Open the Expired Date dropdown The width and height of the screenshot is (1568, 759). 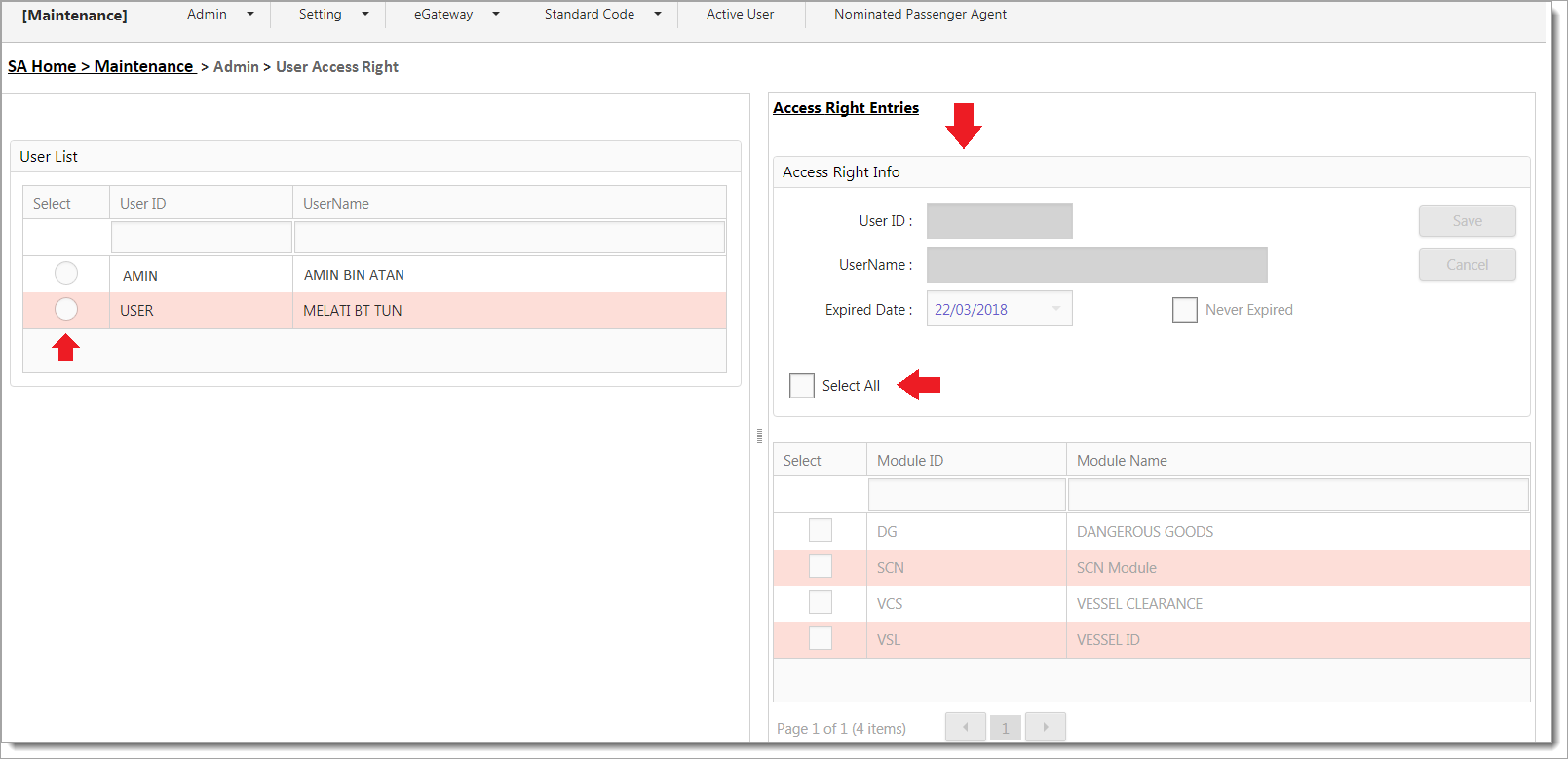tap(1056, 309)
